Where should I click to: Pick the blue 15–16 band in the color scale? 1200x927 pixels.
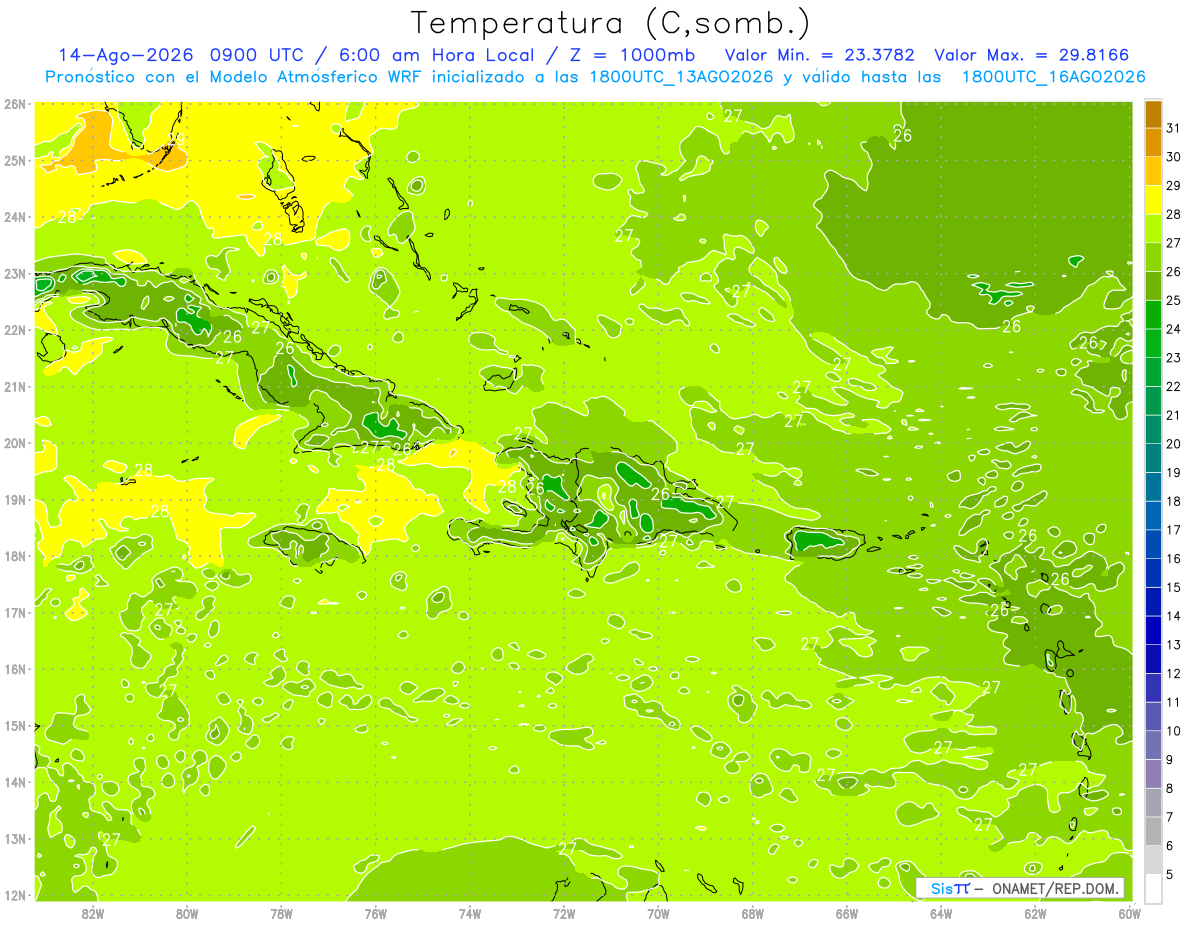click(1153, 573)
